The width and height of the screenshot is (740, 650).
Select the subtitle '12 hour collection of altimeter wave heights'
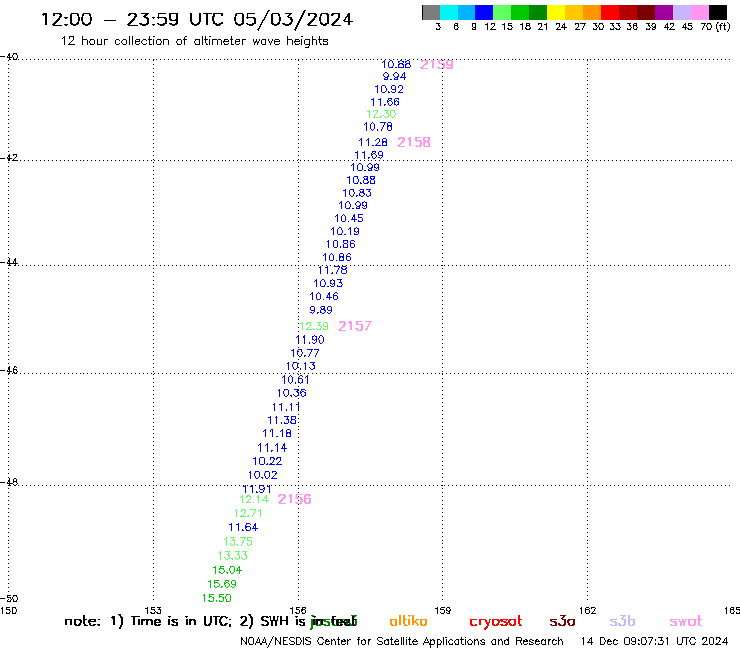(194, 41)
